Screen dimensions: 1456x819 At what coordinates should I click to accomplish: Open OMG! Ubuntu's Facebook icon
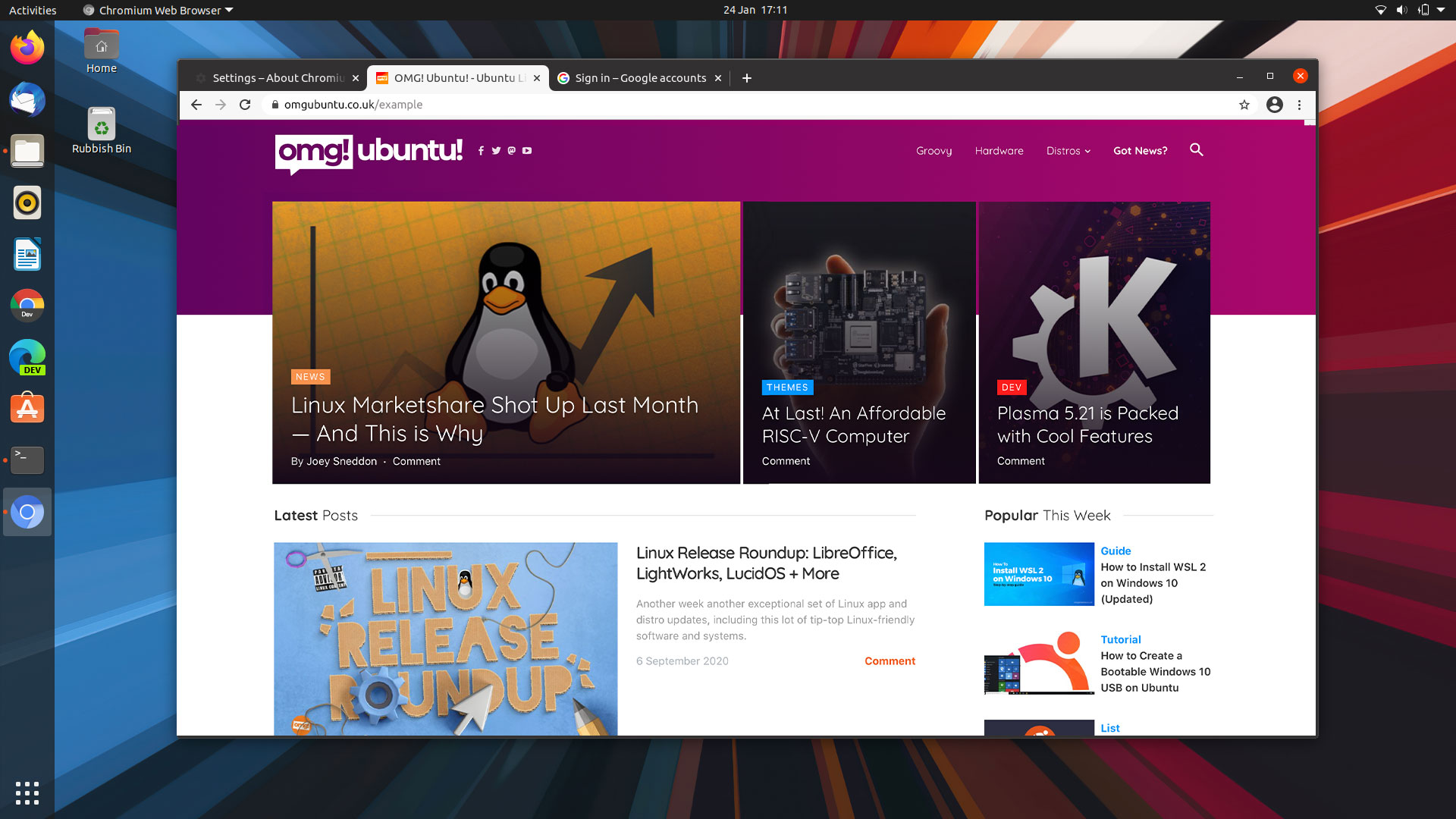click(481, 151)
